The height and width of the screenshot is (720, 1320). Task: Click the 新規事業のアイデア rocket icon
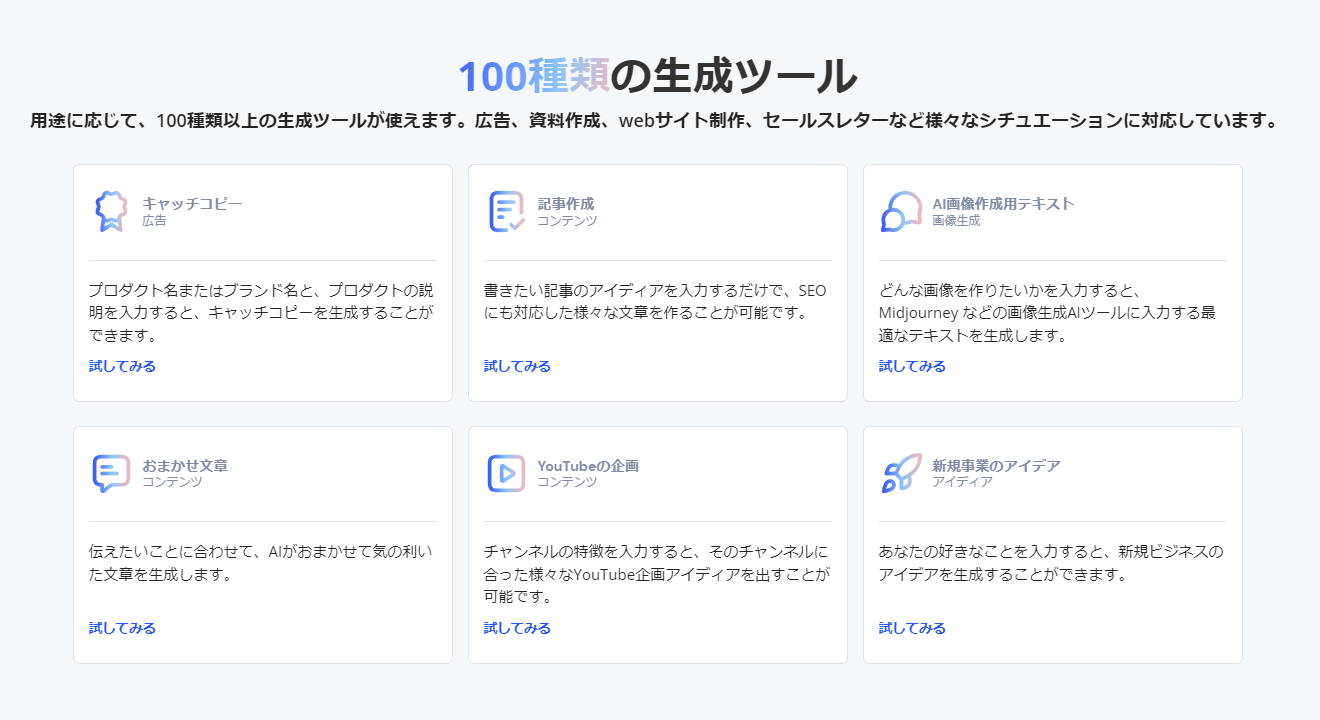tap(901, 473)
